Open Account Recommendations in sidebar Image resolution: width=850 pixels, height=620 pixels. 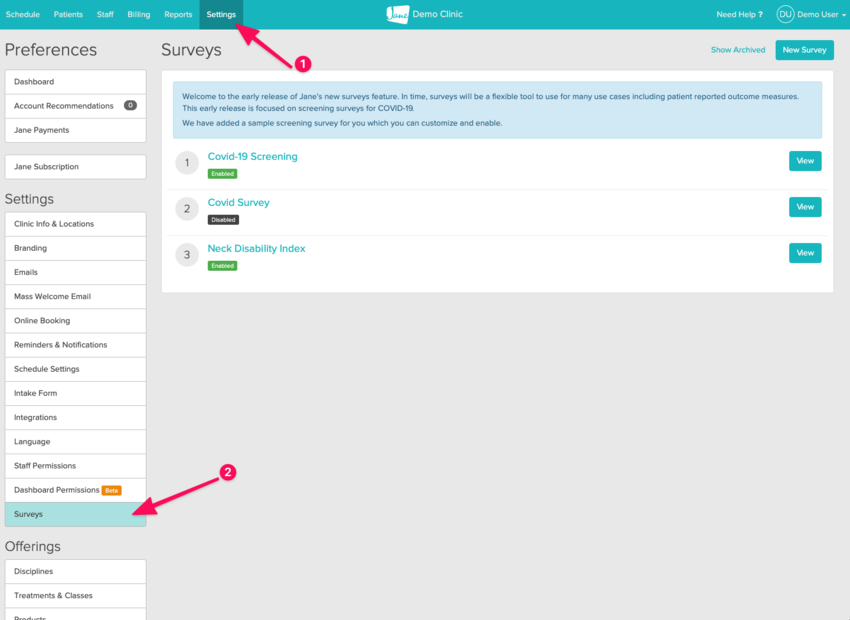[x=64, y=106]
